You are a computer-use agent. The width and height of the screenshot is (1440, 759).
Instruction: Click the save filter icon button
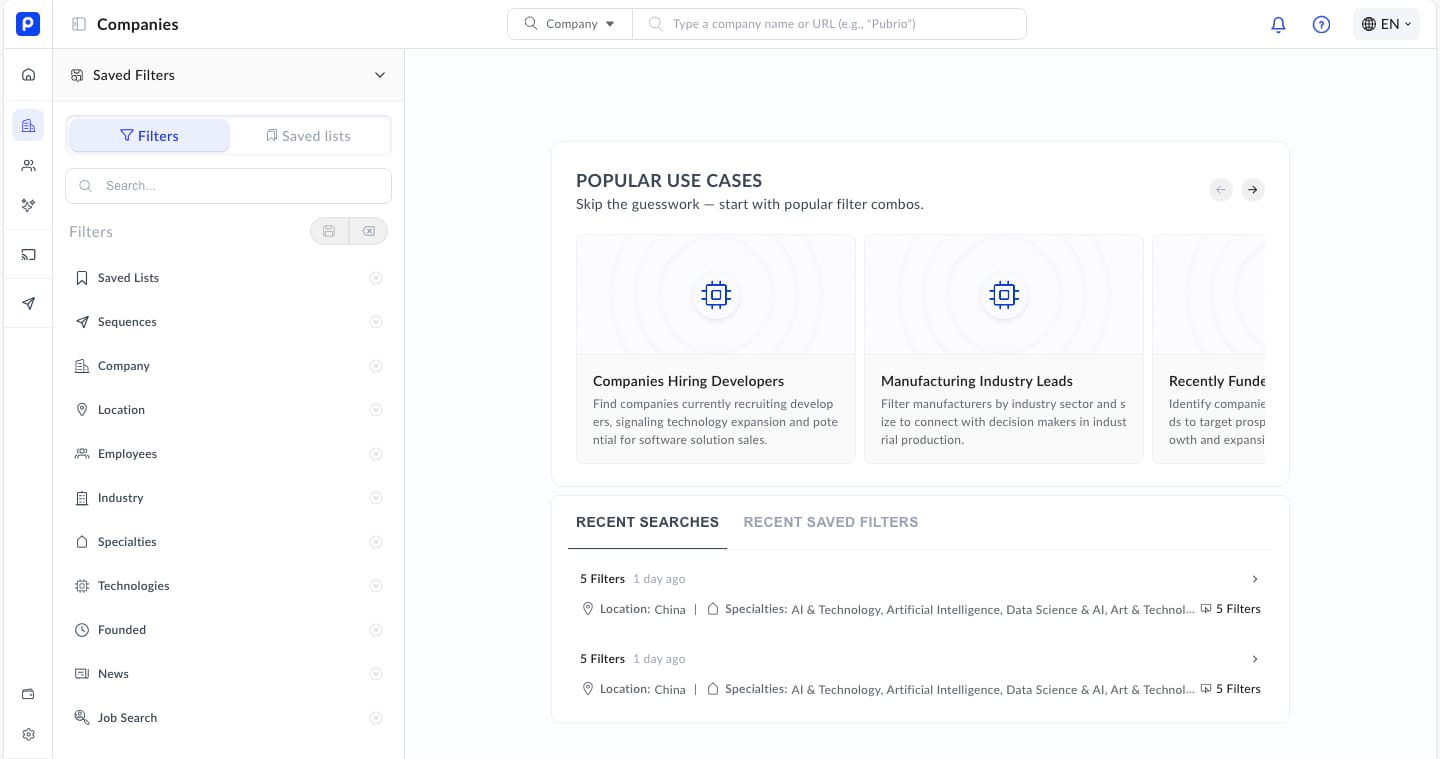(329, 232)
